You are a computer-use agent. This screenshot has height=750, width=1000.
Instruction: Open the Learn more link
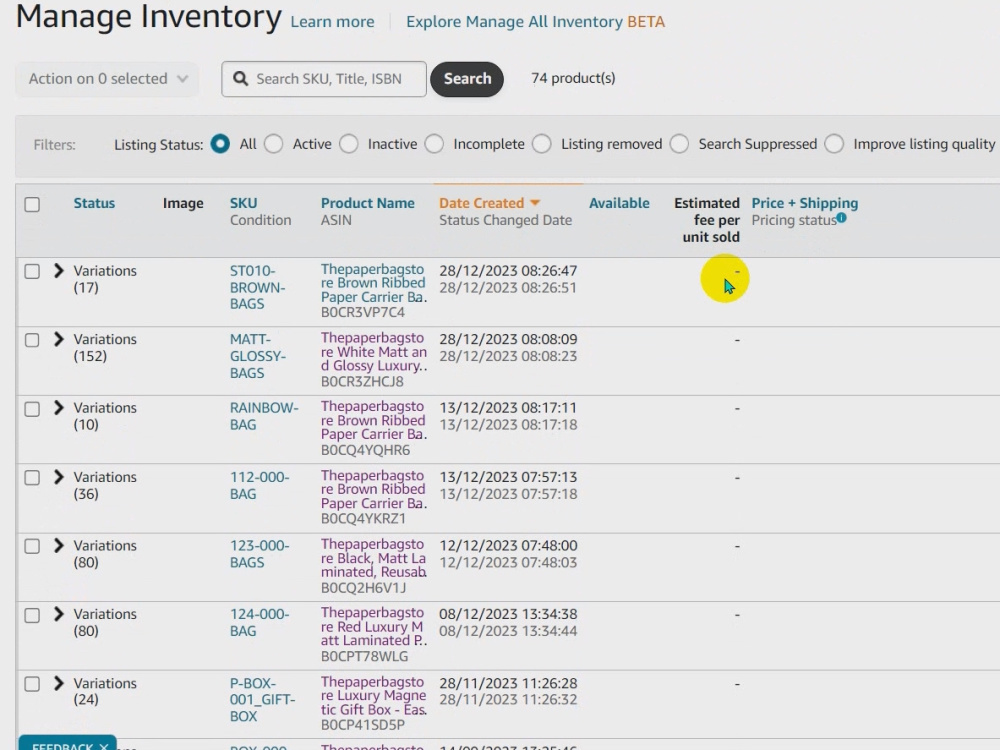(332, 22)
